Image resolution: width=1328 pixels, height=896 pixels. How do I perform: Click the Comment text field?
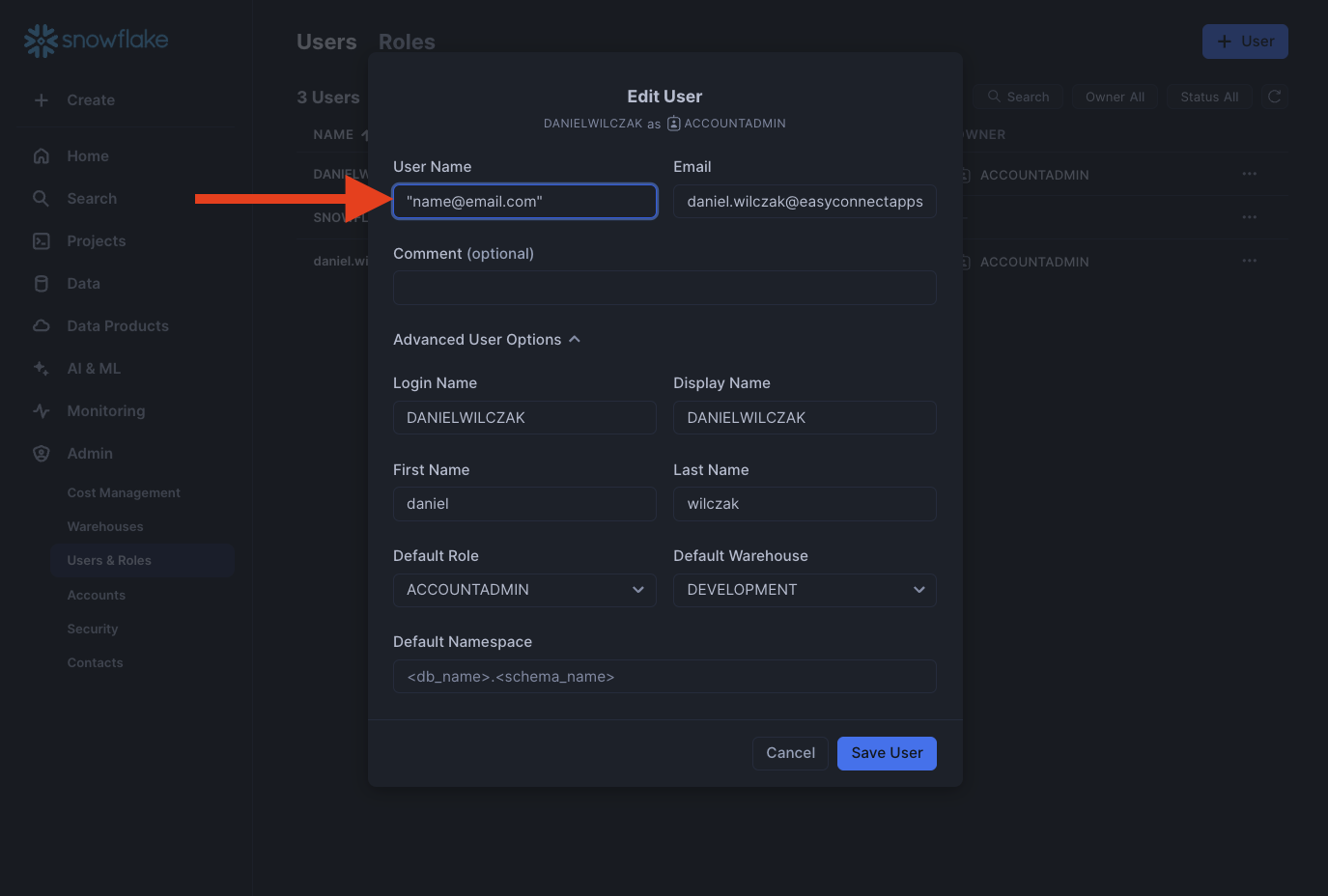click(x=664, y=288)
